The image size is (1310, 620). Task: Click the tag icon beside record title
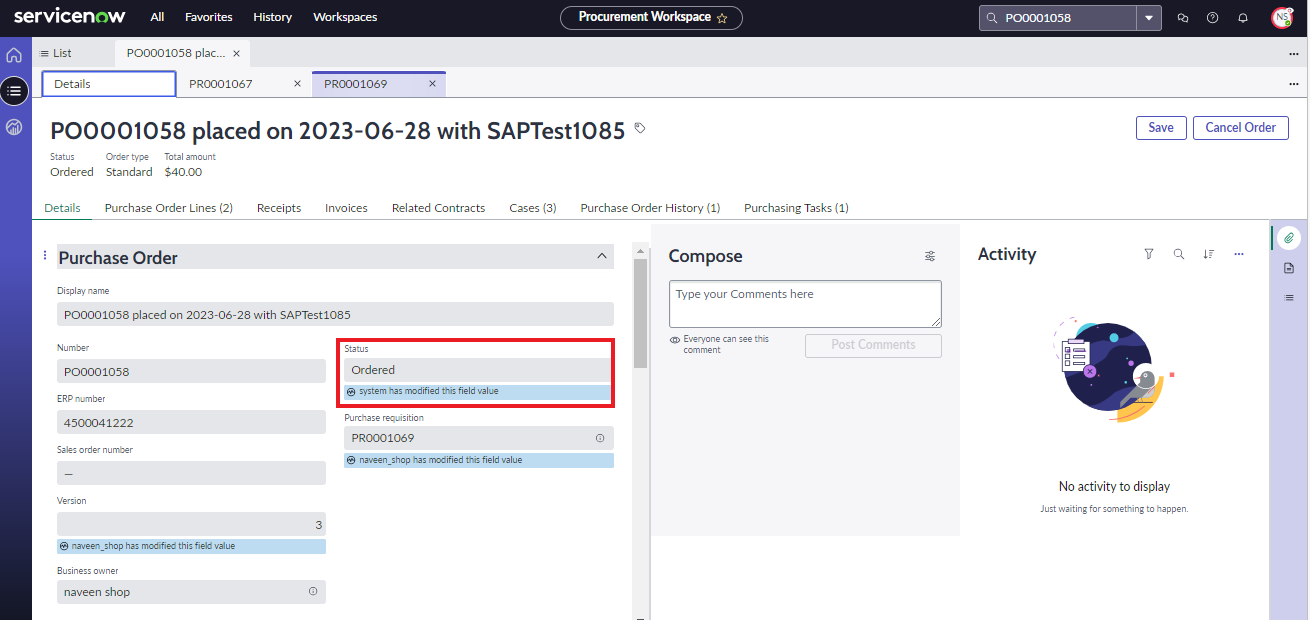pos(640,128)
